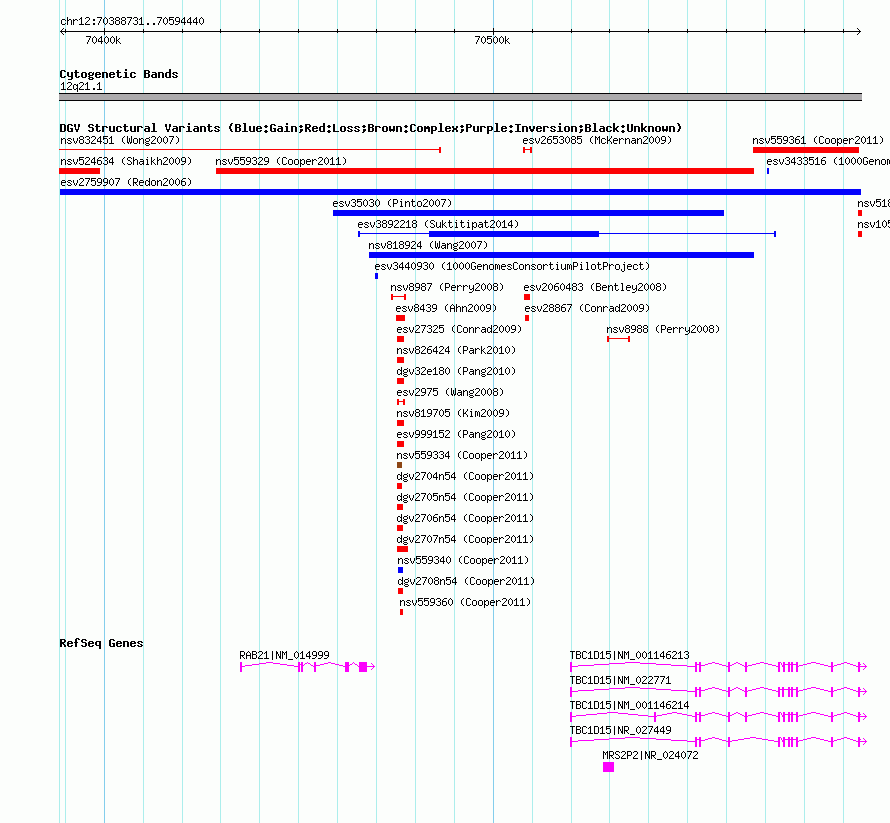Click the nsv524634 (Shaikh2009) variant label
The height and width of the screenshot is (823, 890).
tap(126, 161)
